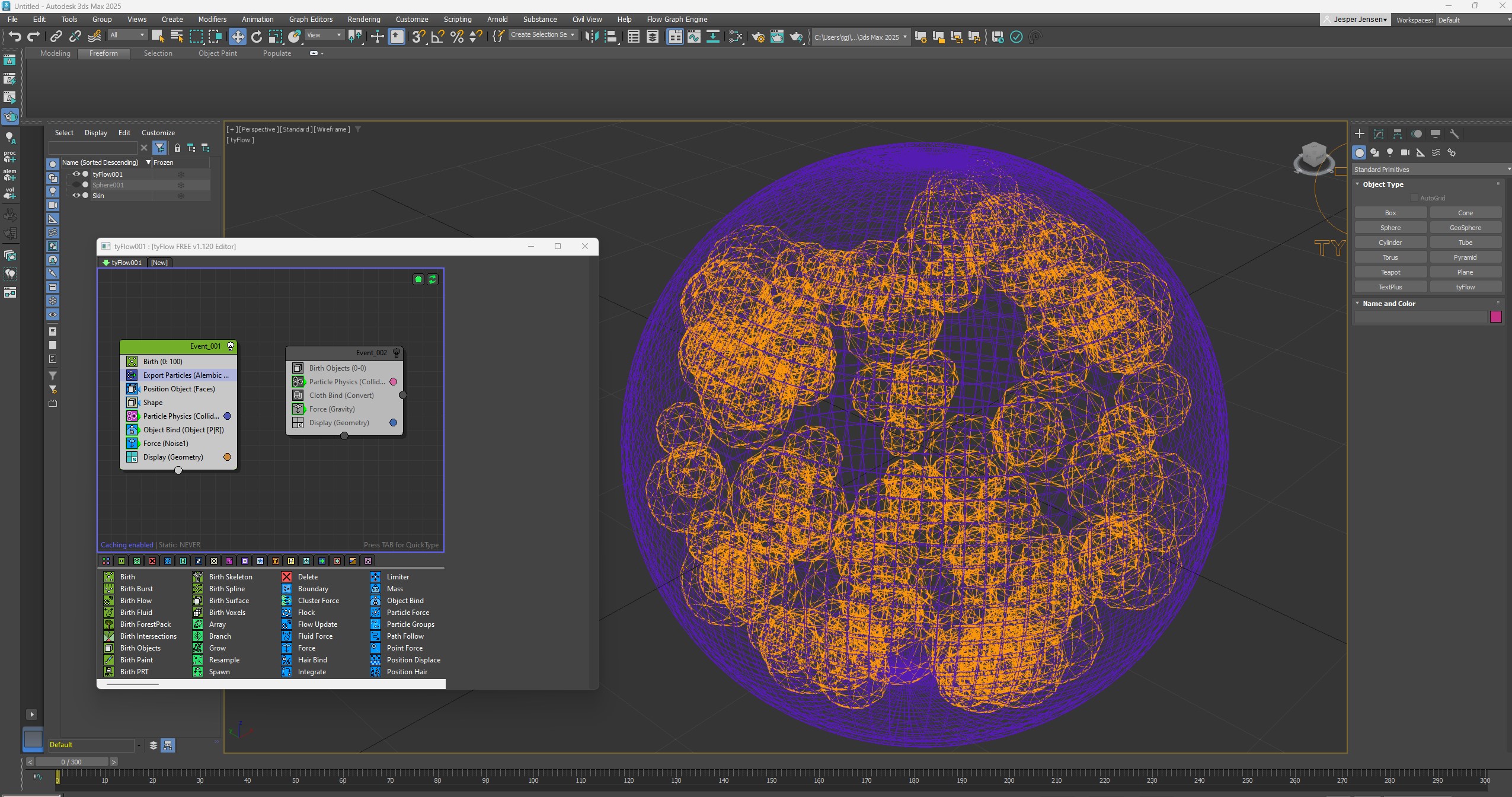
Task: Toggle the Angle Snap icon
Action: click(x=438, y=37)
